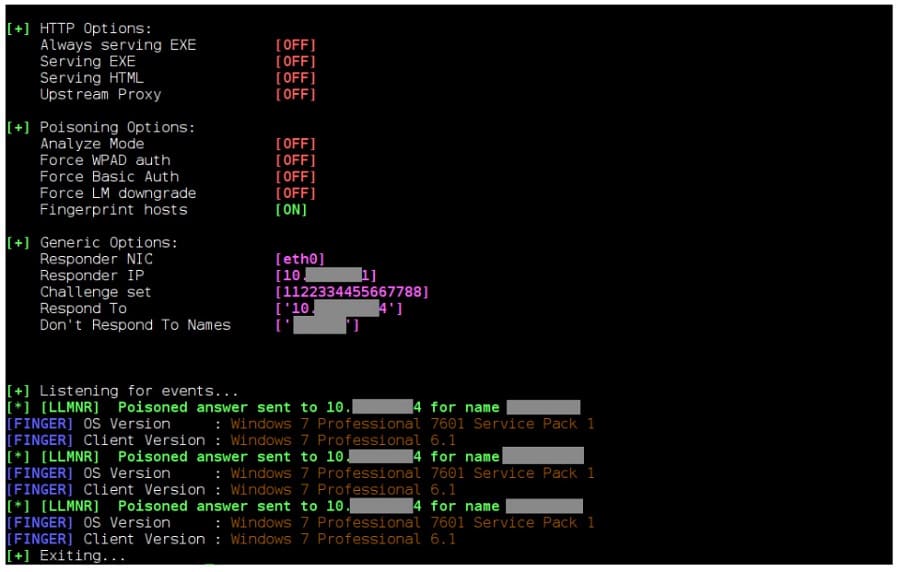Click the Don't Respond To Names label

[135, 325]
